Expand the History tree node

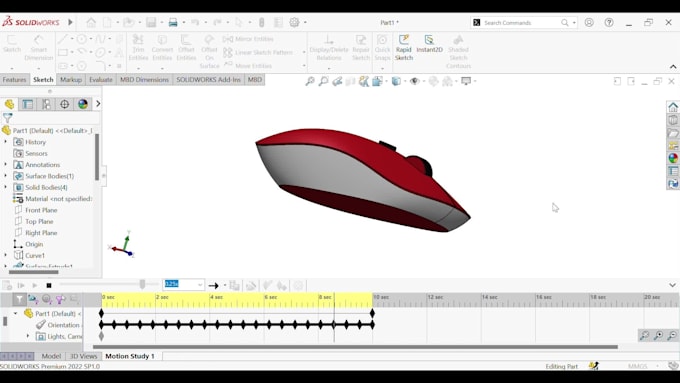tap(6, 142)
